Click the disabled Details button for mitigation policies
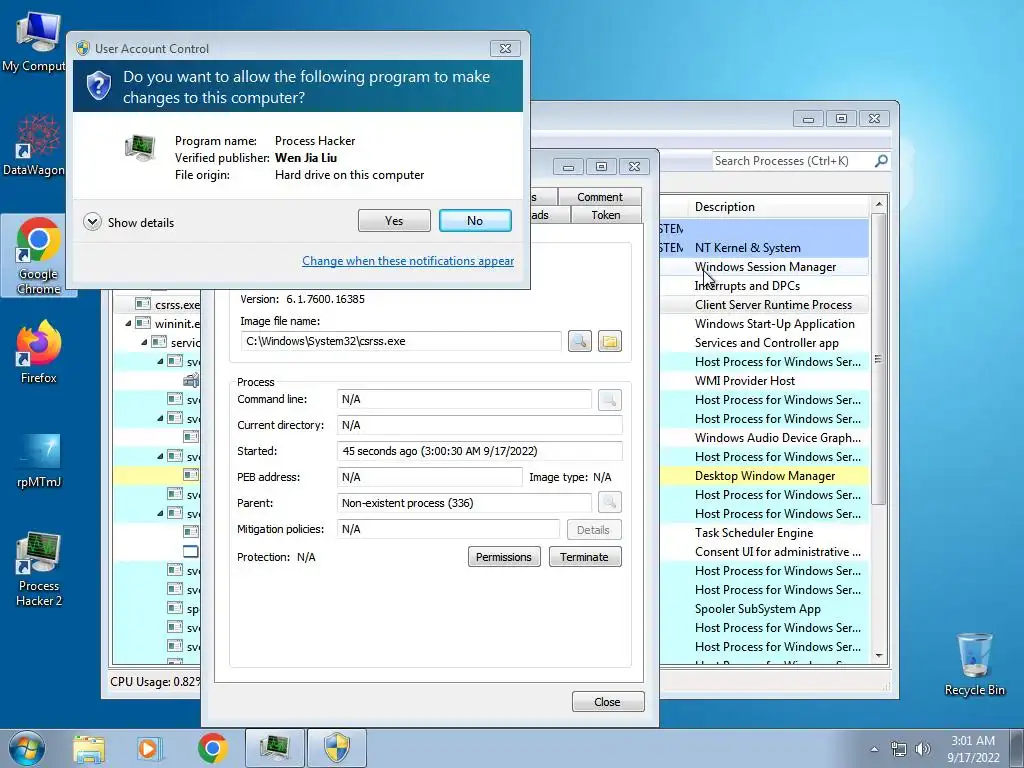The width and height of the screenshot is (1024, 768). (593, 530)
